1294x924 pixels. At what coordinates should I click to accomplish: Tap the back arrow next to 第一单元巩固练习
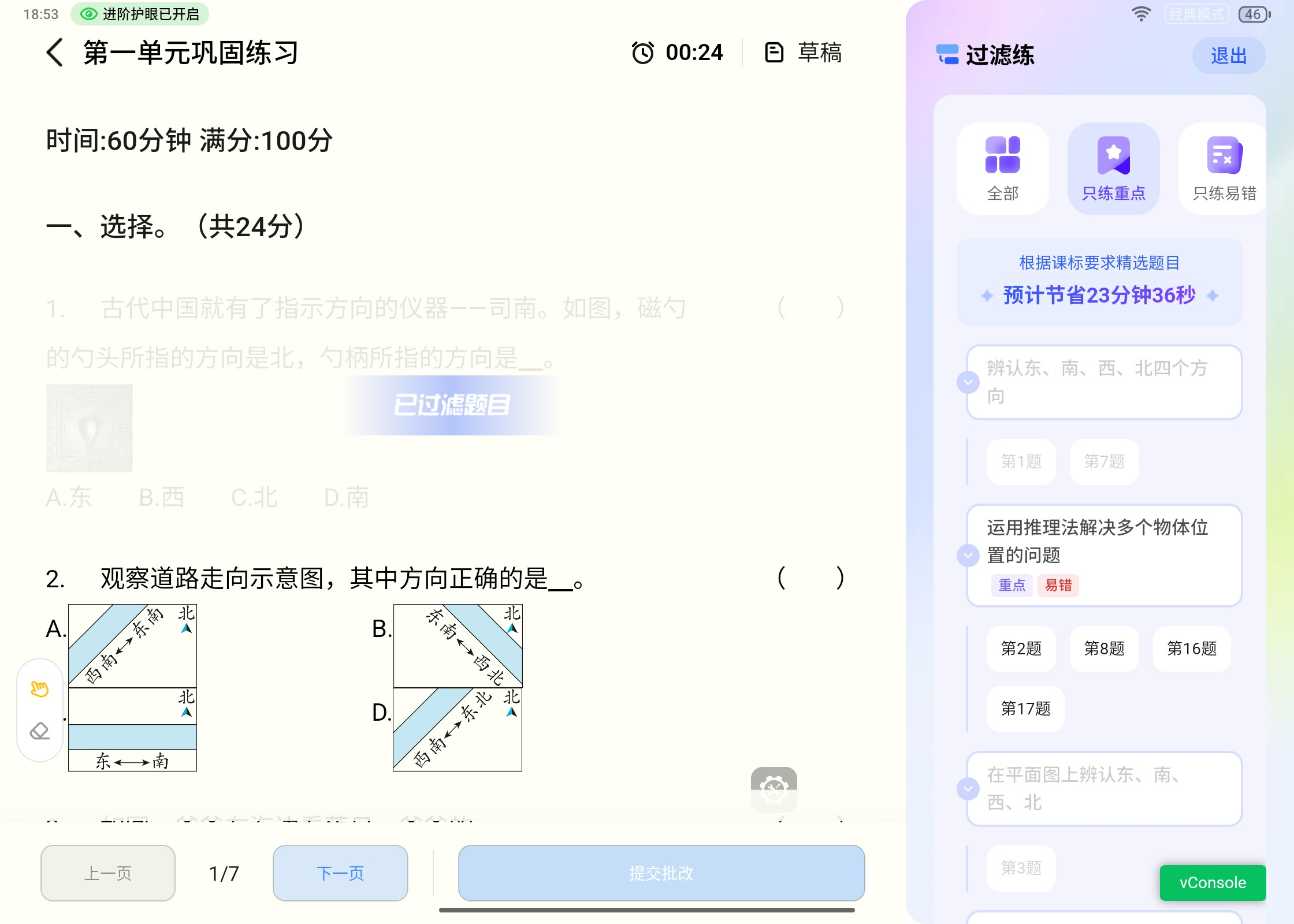(x=55, y=53)
